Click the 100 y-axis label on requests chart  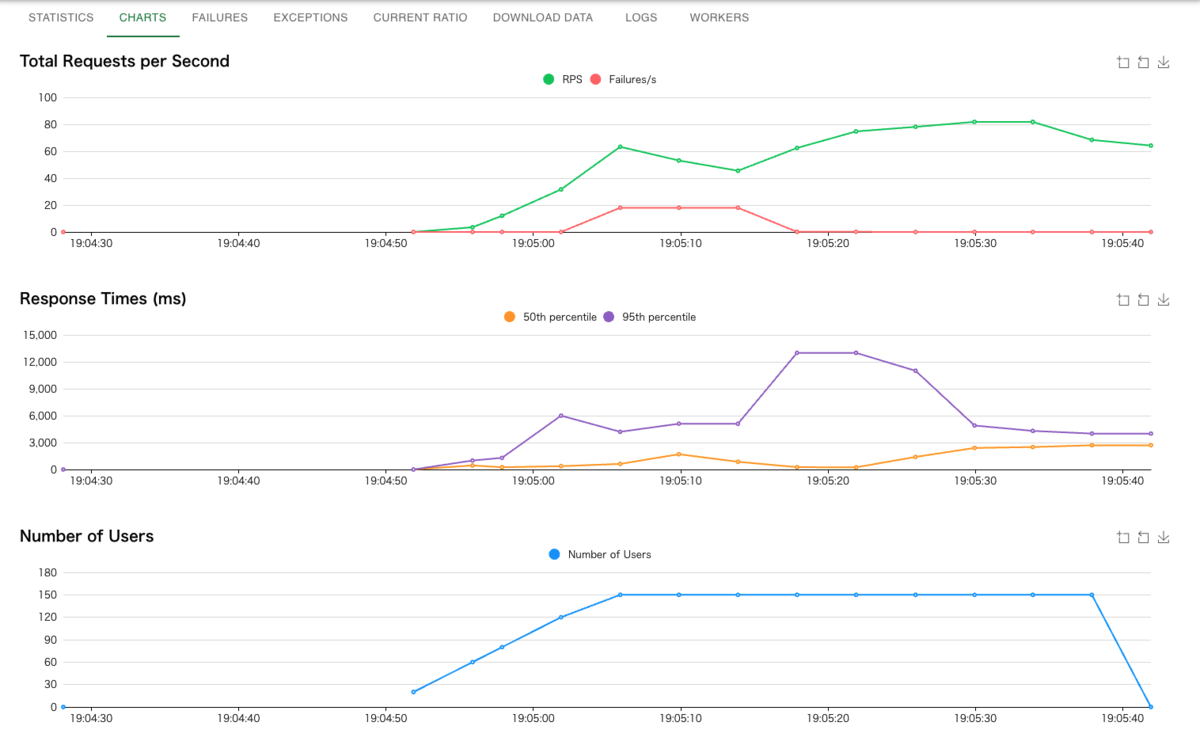[48, 98]
